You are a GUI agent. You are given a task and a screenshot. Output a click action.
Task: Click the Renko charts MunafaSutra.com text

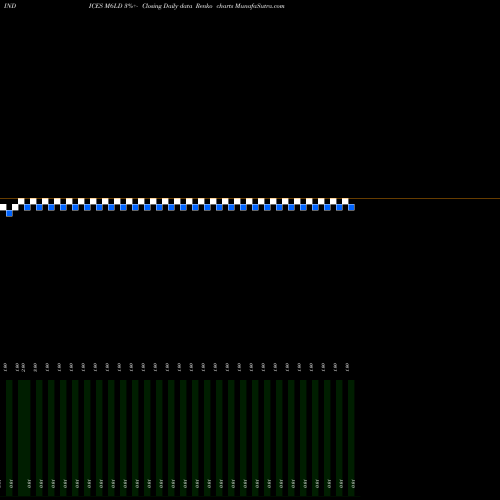coord(240,6)
